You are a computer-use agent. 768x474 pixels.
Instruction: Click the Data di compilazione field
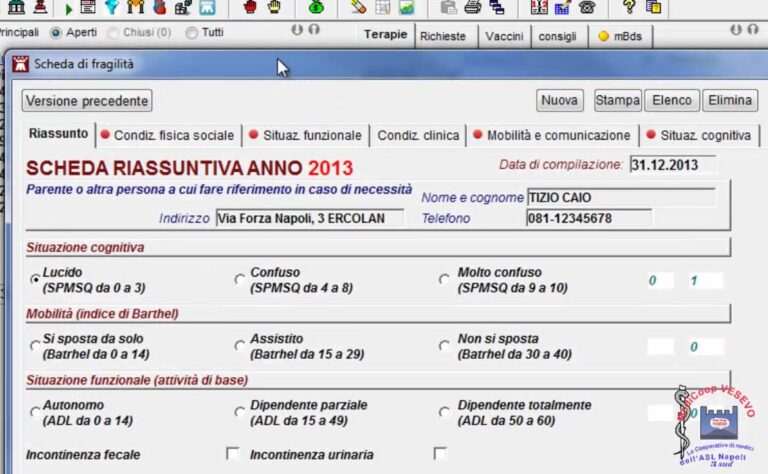pos(673,165)
